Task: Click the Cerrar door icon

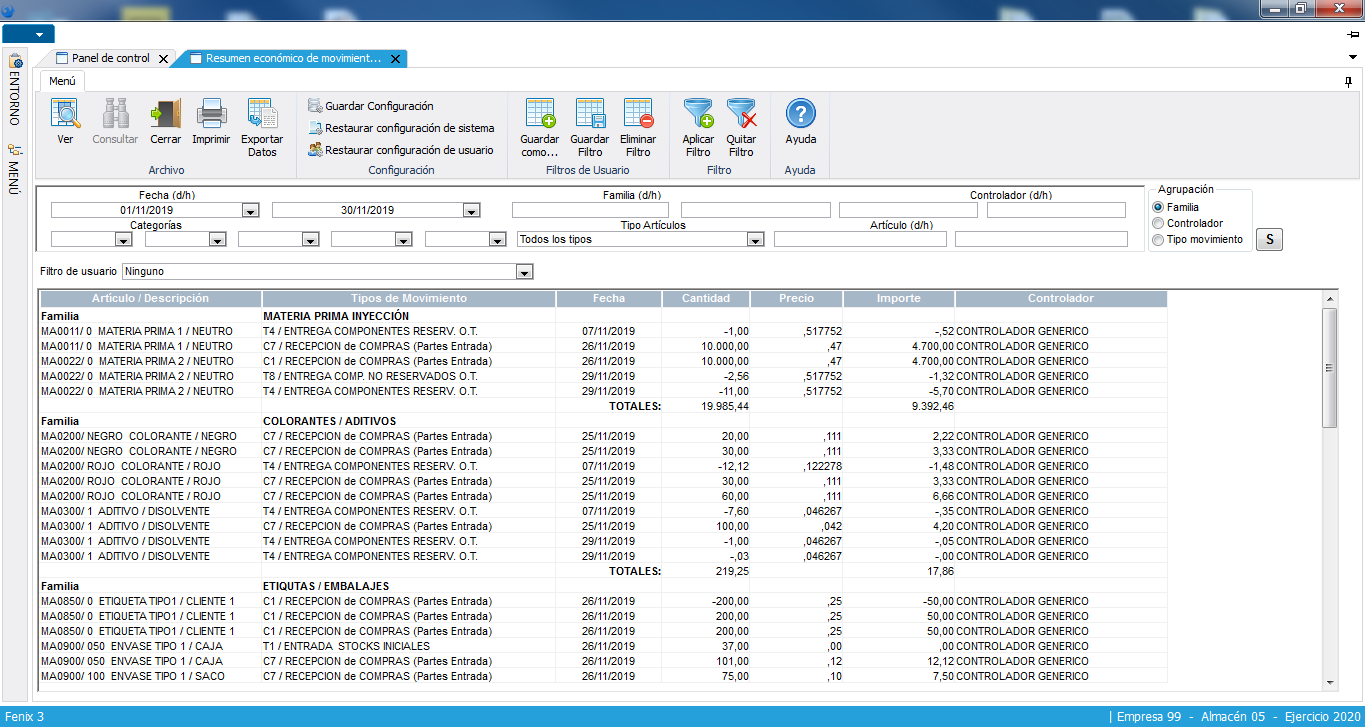Action: pos(165,115)
